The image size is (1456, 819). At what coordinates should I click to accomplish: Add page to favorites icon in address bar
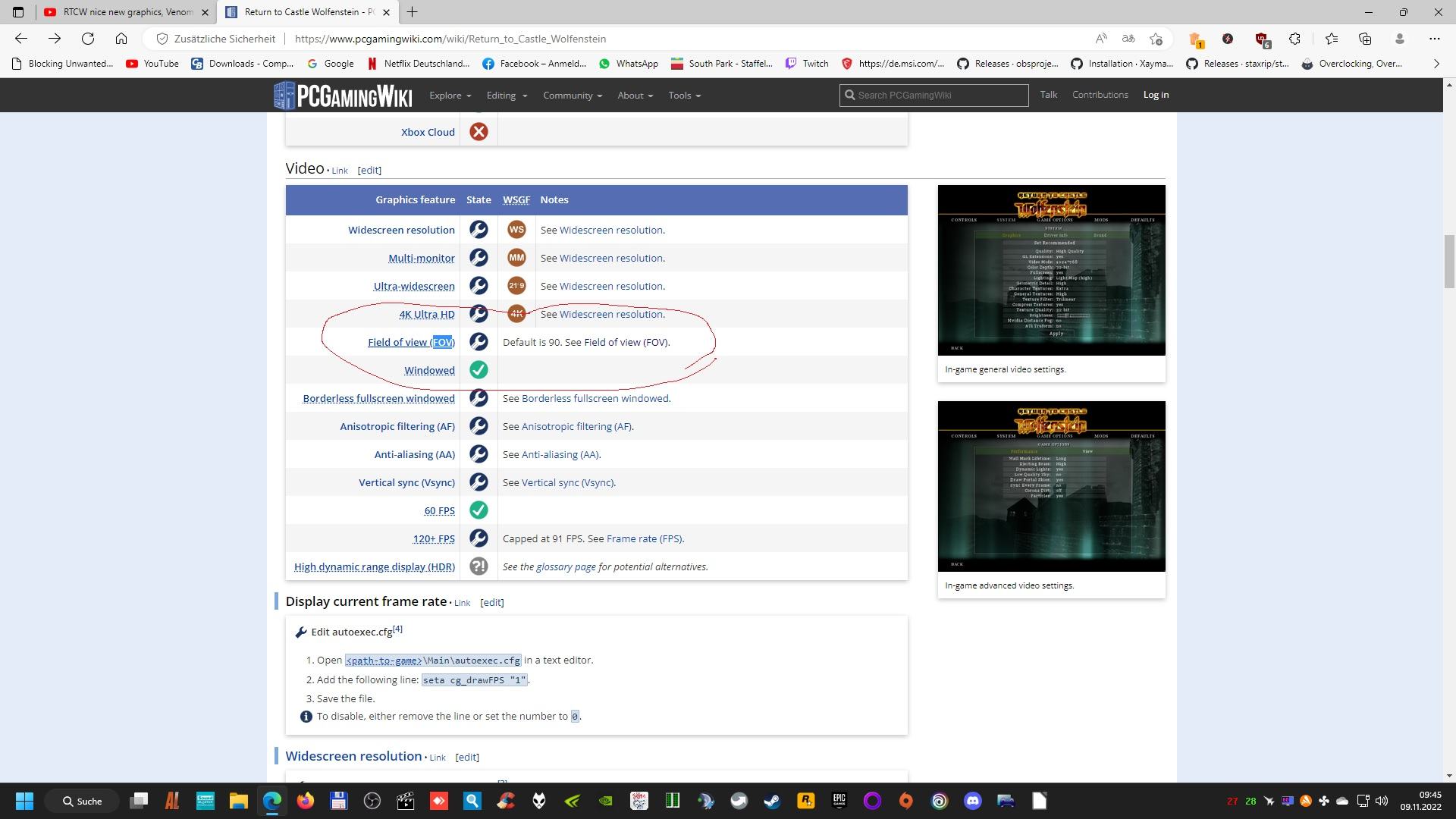click(1156, 39)
